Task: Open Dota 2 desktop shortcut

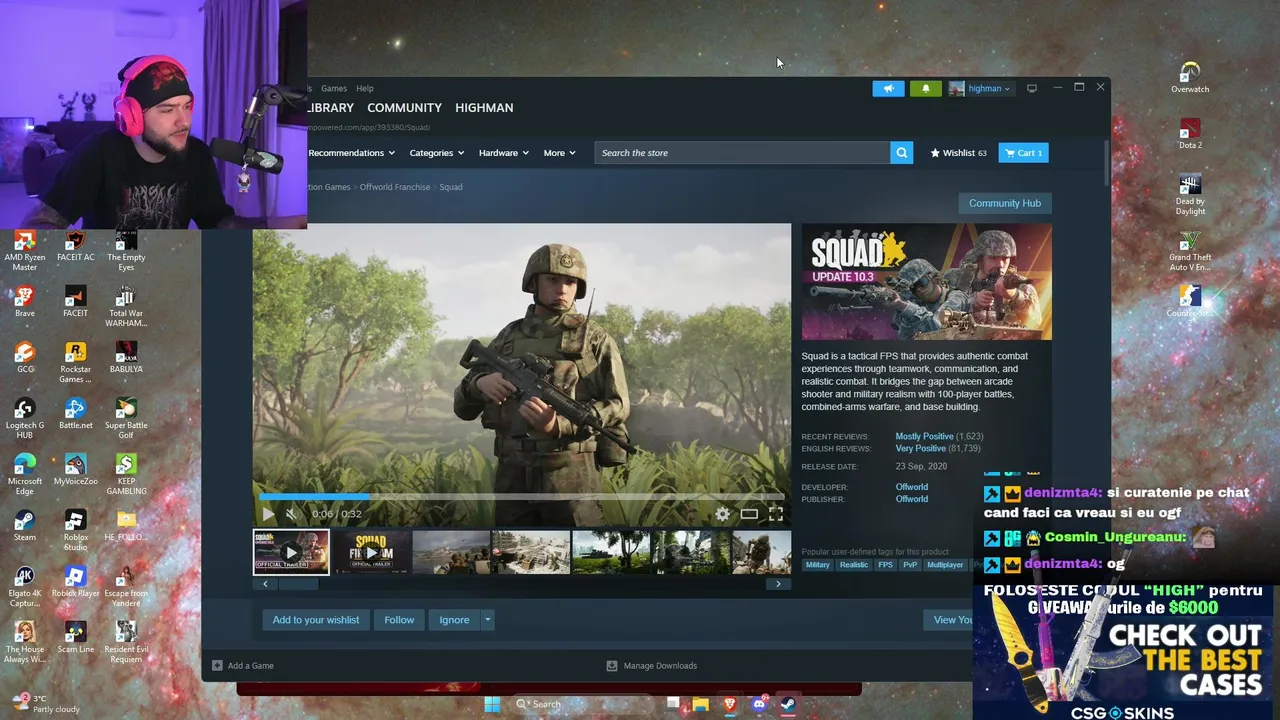Action: pyautogui.click(x=1190, y=134)
